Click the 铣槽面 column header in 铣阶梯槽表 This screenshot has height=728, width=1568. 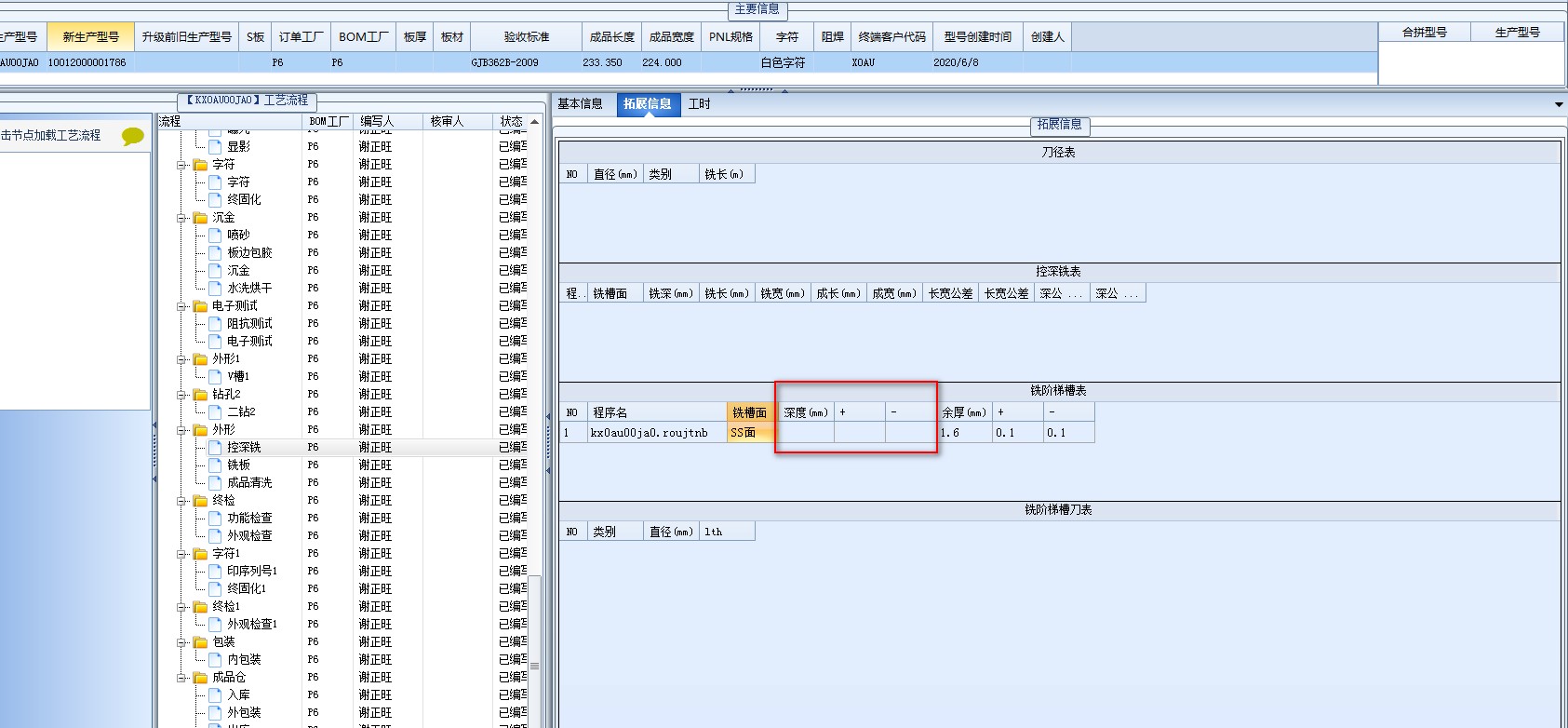click(x=750, y=412)
